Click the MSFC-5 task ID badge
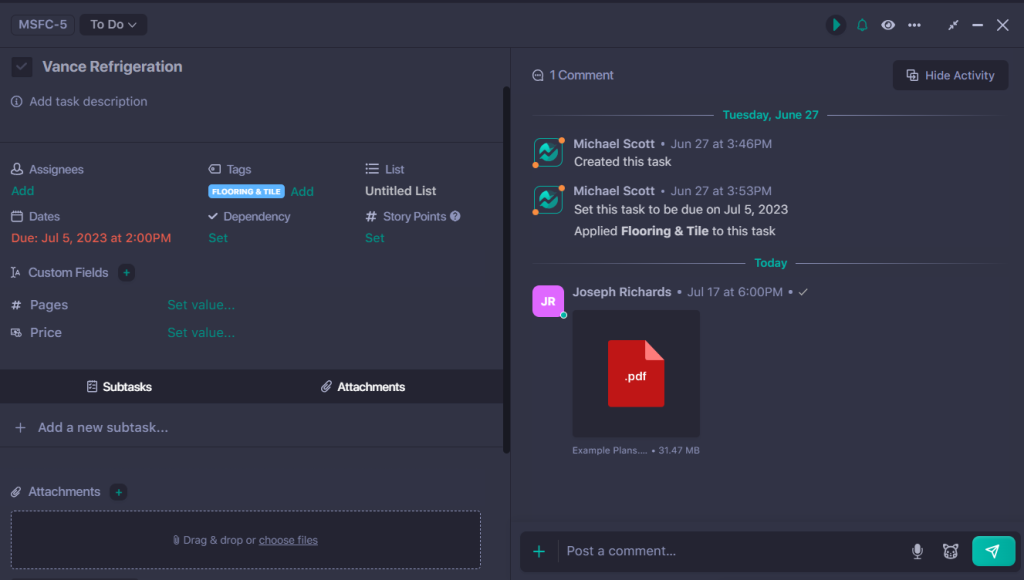The width and height of the screenshot is (1024, 580). [42, 25]
